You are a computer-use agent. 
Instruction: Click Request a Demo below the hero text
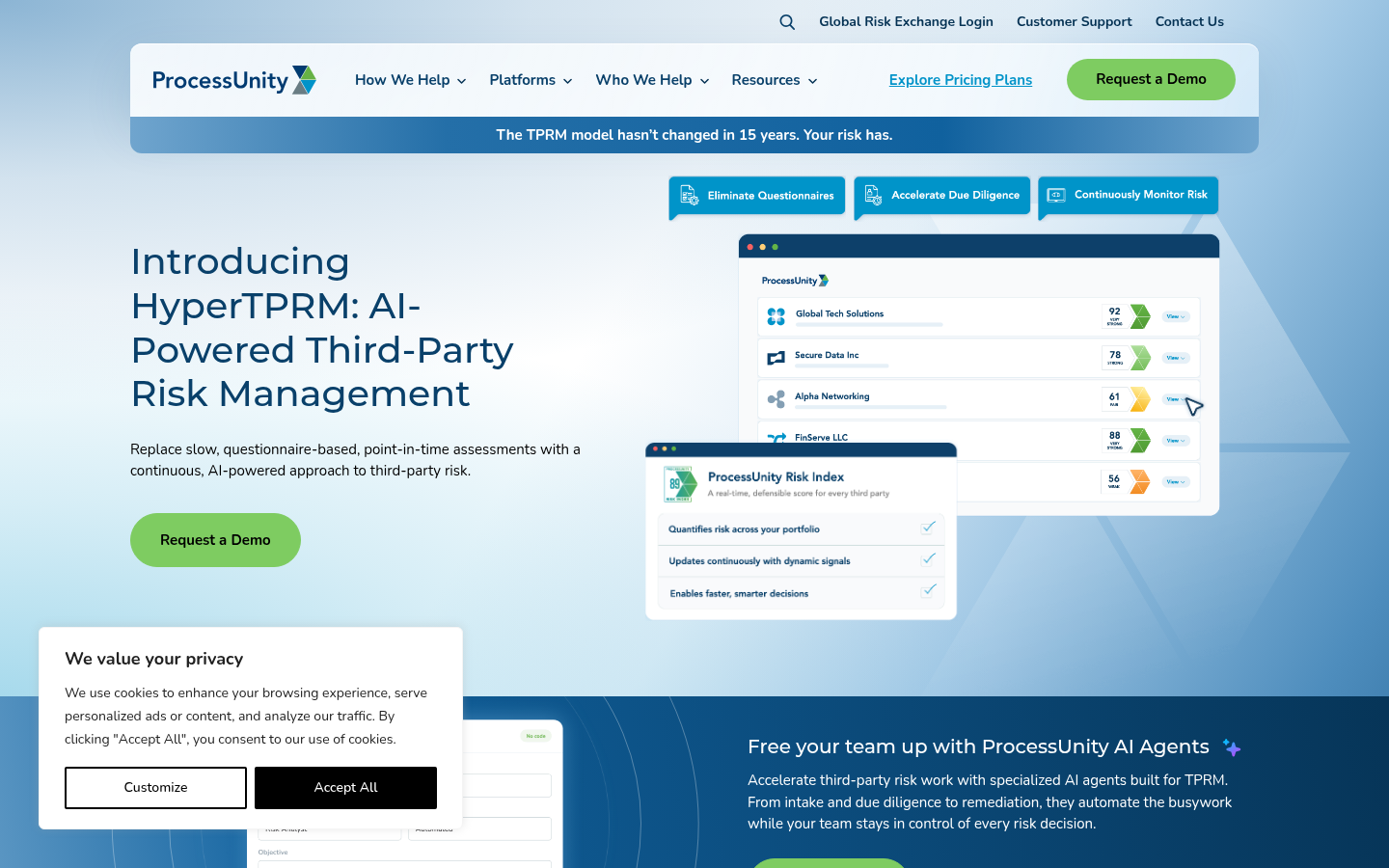pos(215,540)
